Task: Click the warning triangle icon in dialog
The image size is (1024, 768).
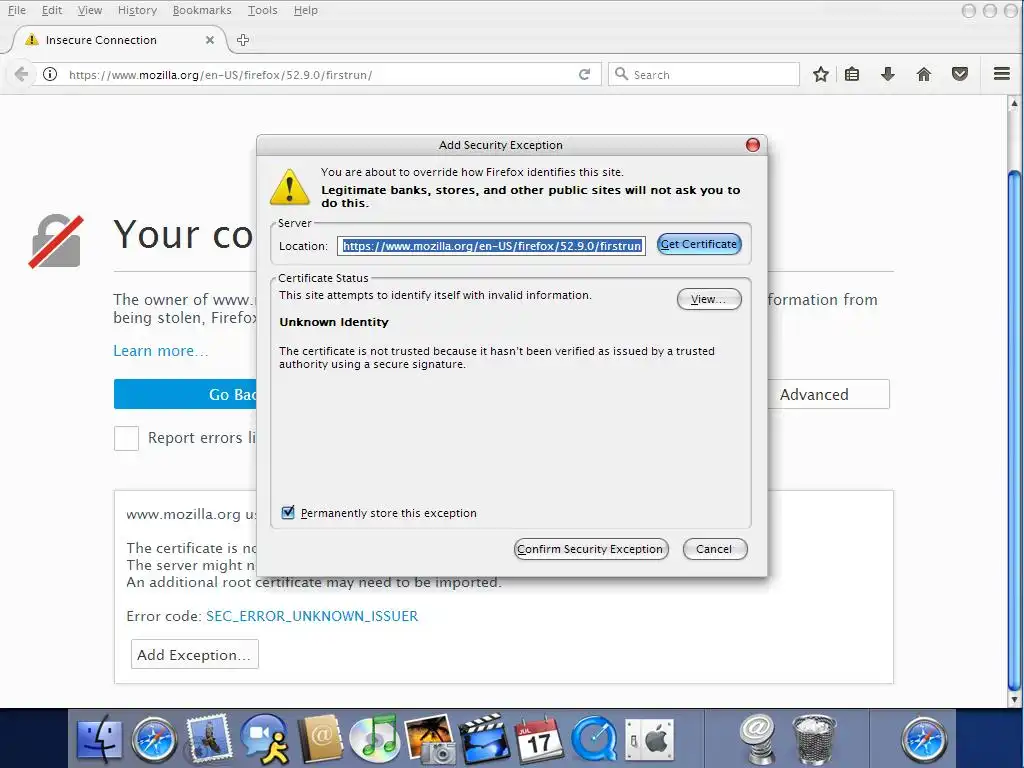Action: [x=289, y=187]
